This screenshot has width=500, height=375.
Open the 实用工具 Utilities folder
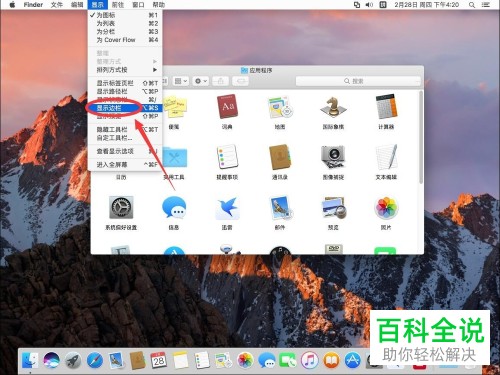(175, 157)
